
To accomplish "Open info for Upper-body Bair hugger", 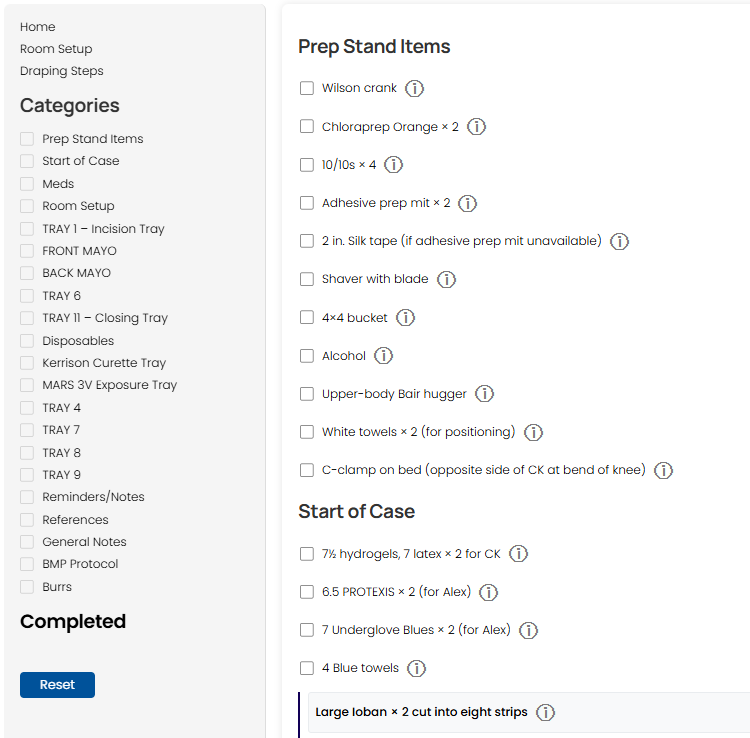I will 485,394.
